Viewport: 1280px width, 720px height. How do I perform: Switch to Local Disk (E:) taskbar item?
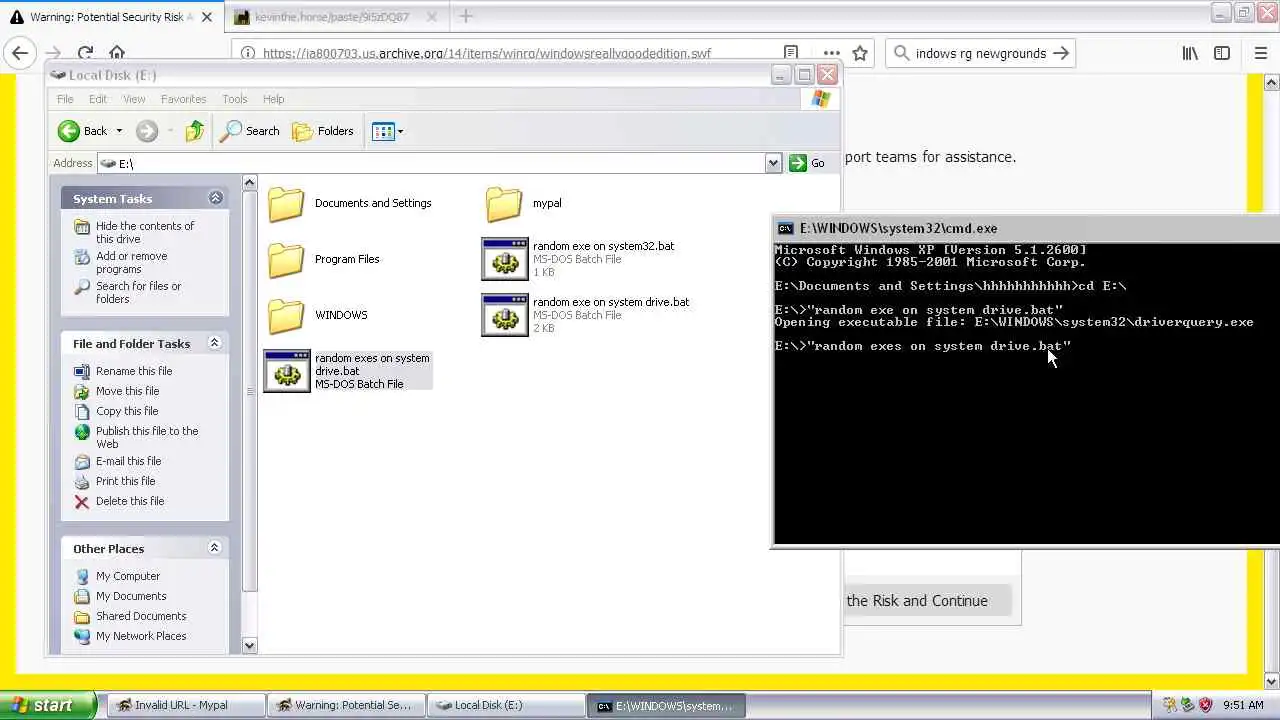[x=506, y=705]
